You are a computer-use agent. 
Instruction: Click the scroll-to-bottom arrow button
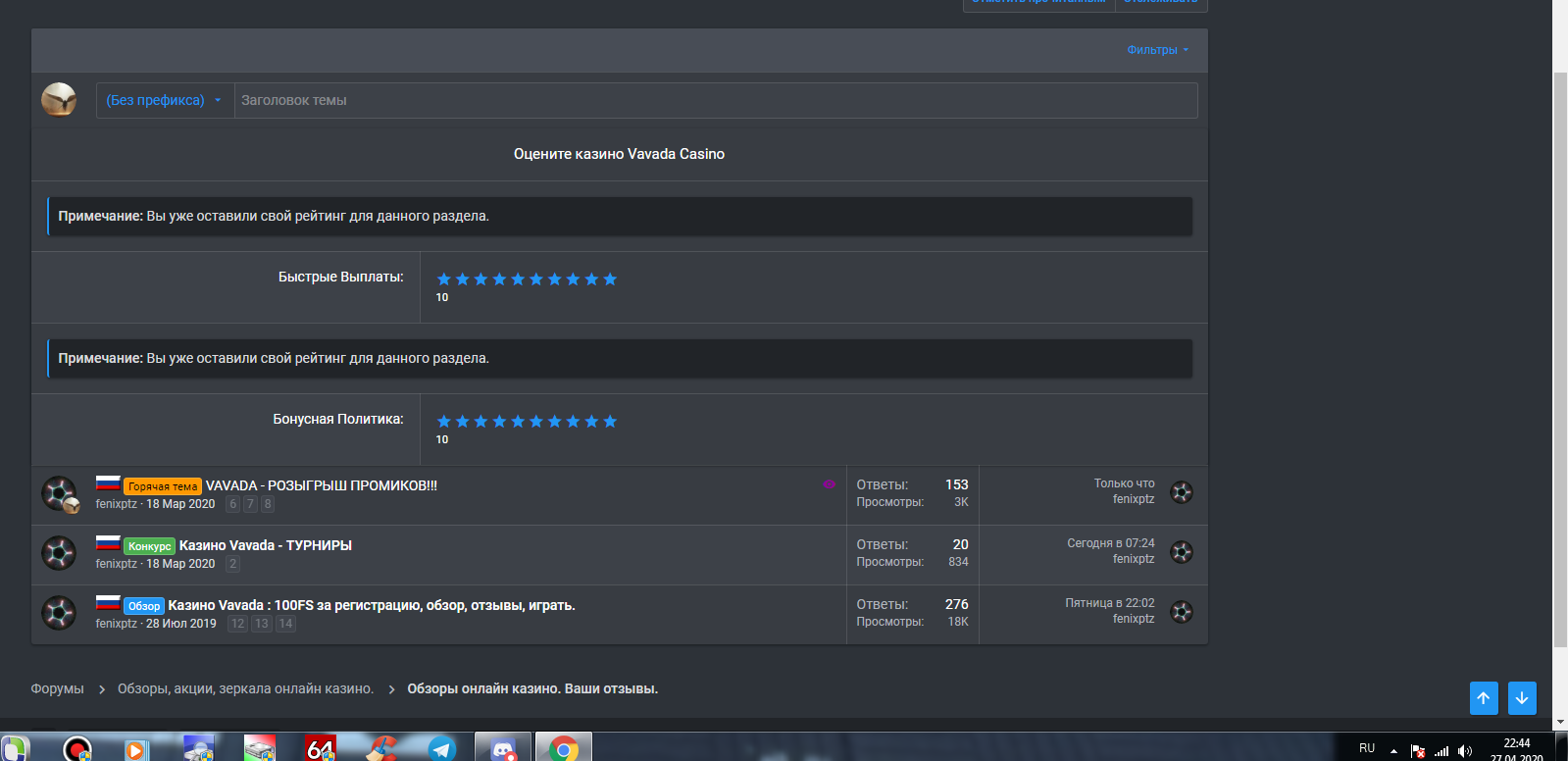click(1522, 698)
